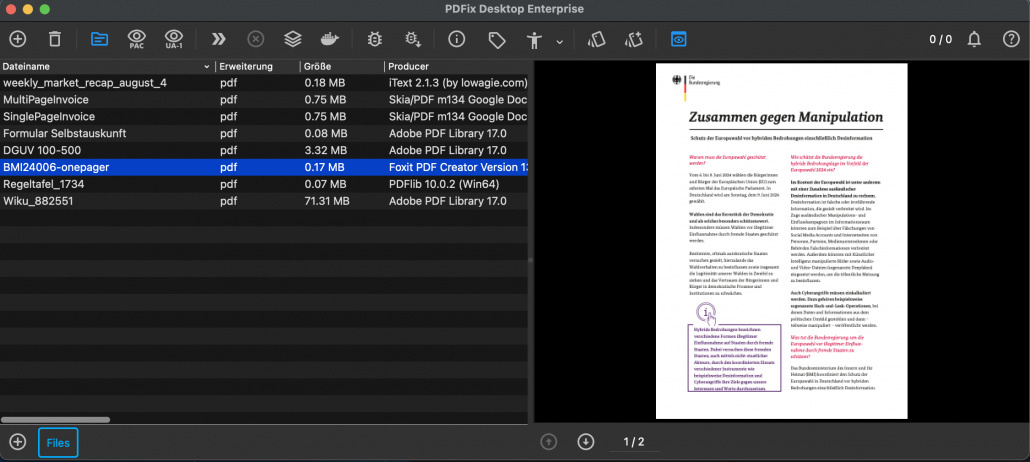
Task: Click the layers stack icon
Action: [292, 39]
